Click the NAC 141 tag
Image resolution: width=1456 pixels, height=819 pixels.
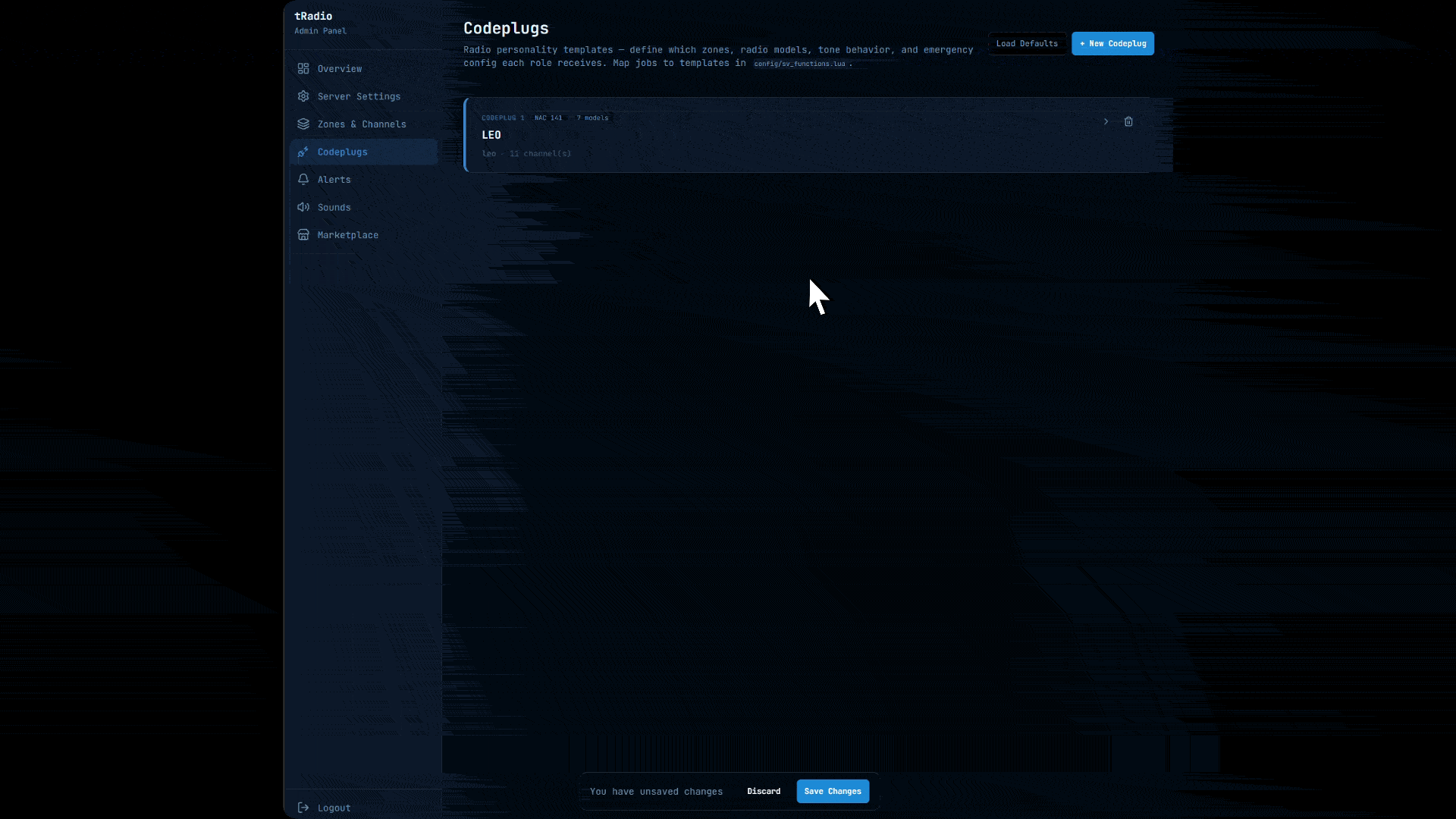point(548,118)
